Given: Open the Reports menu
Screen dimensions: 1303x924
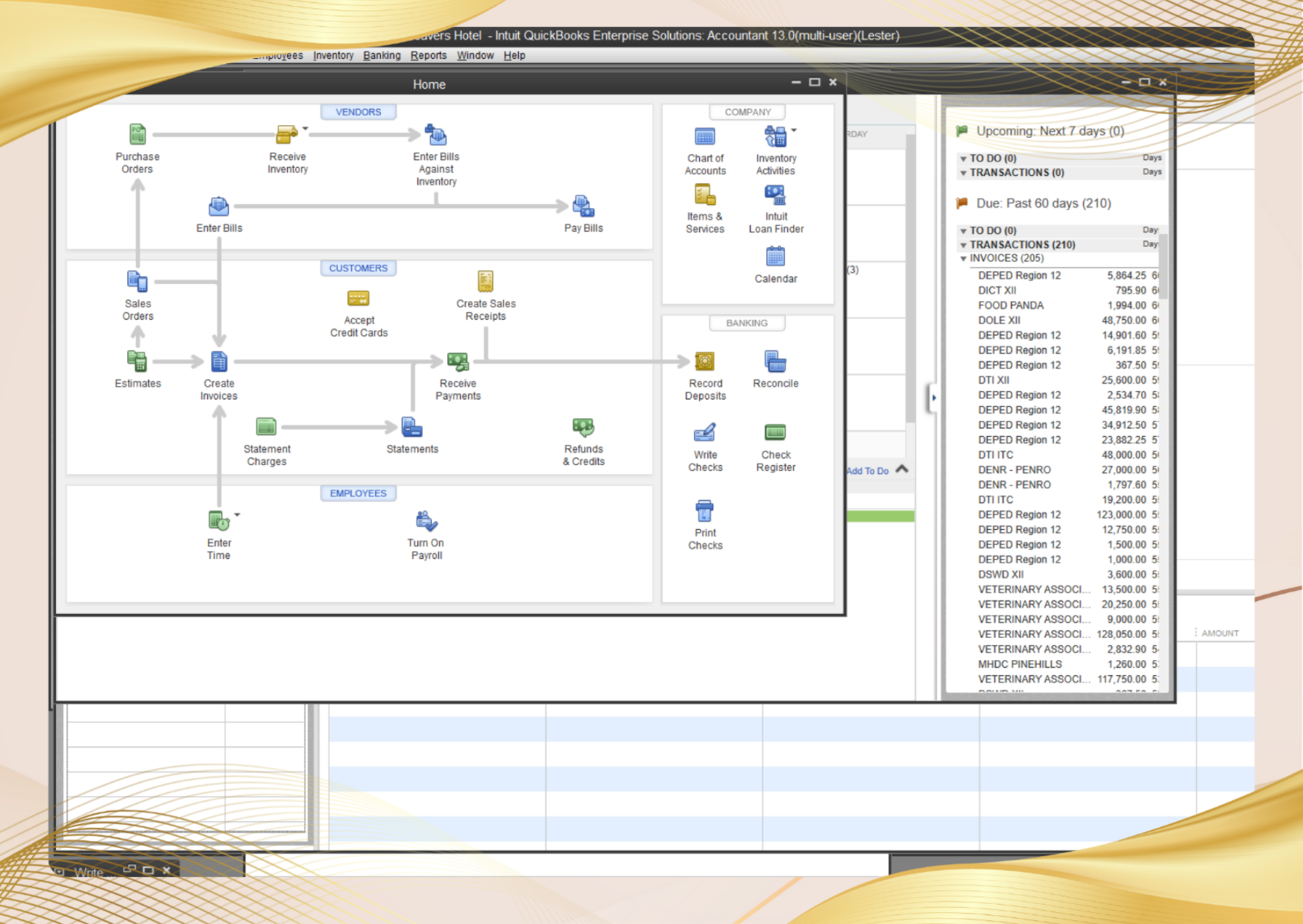Looking at the screenshot, I should tap(428, 56).
